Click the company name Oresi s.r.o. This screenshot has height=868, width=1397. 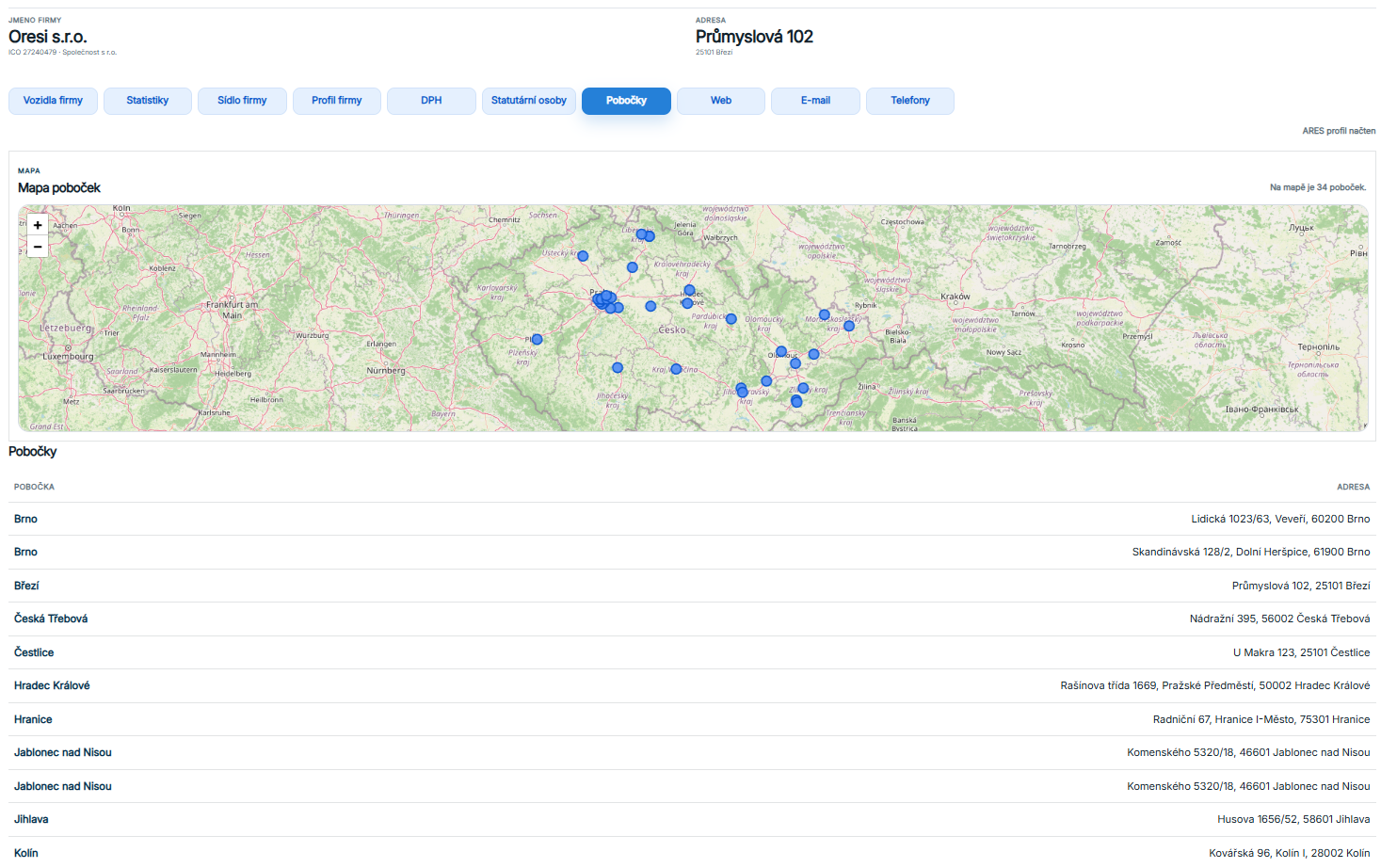point(48,37)
